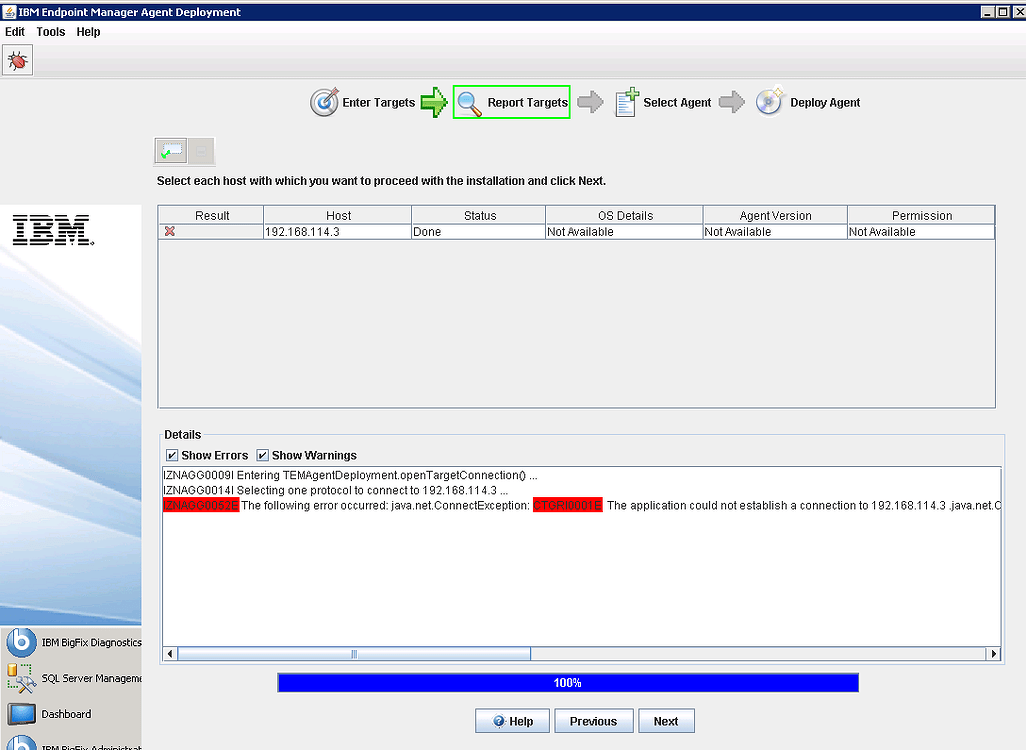
Task: Click the red bug debug toolbar icon
Action: pyautogui.click(x=18, y=61)
